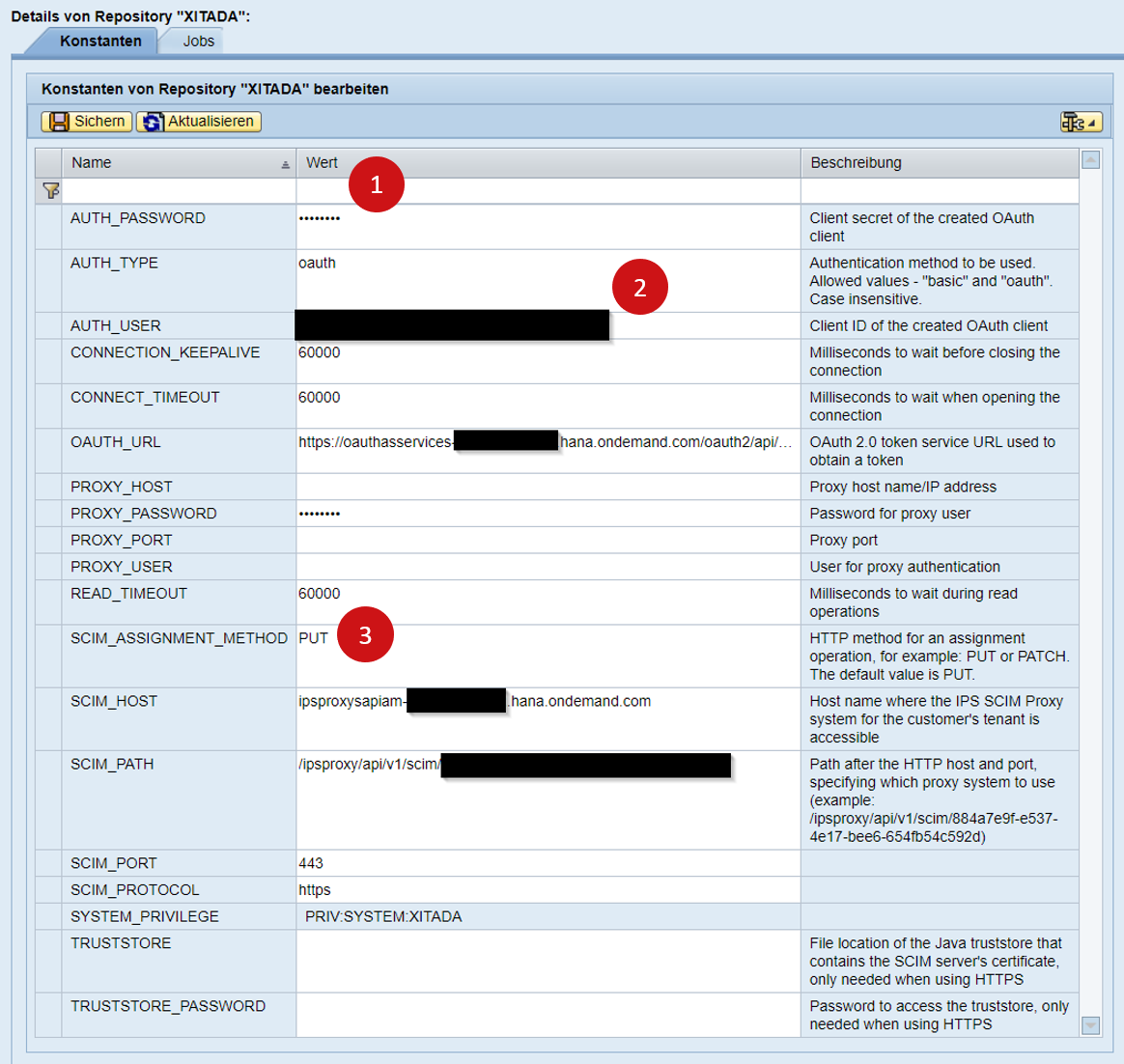Edit the AUTH_PASSWORD value field

tap(548, 227)
